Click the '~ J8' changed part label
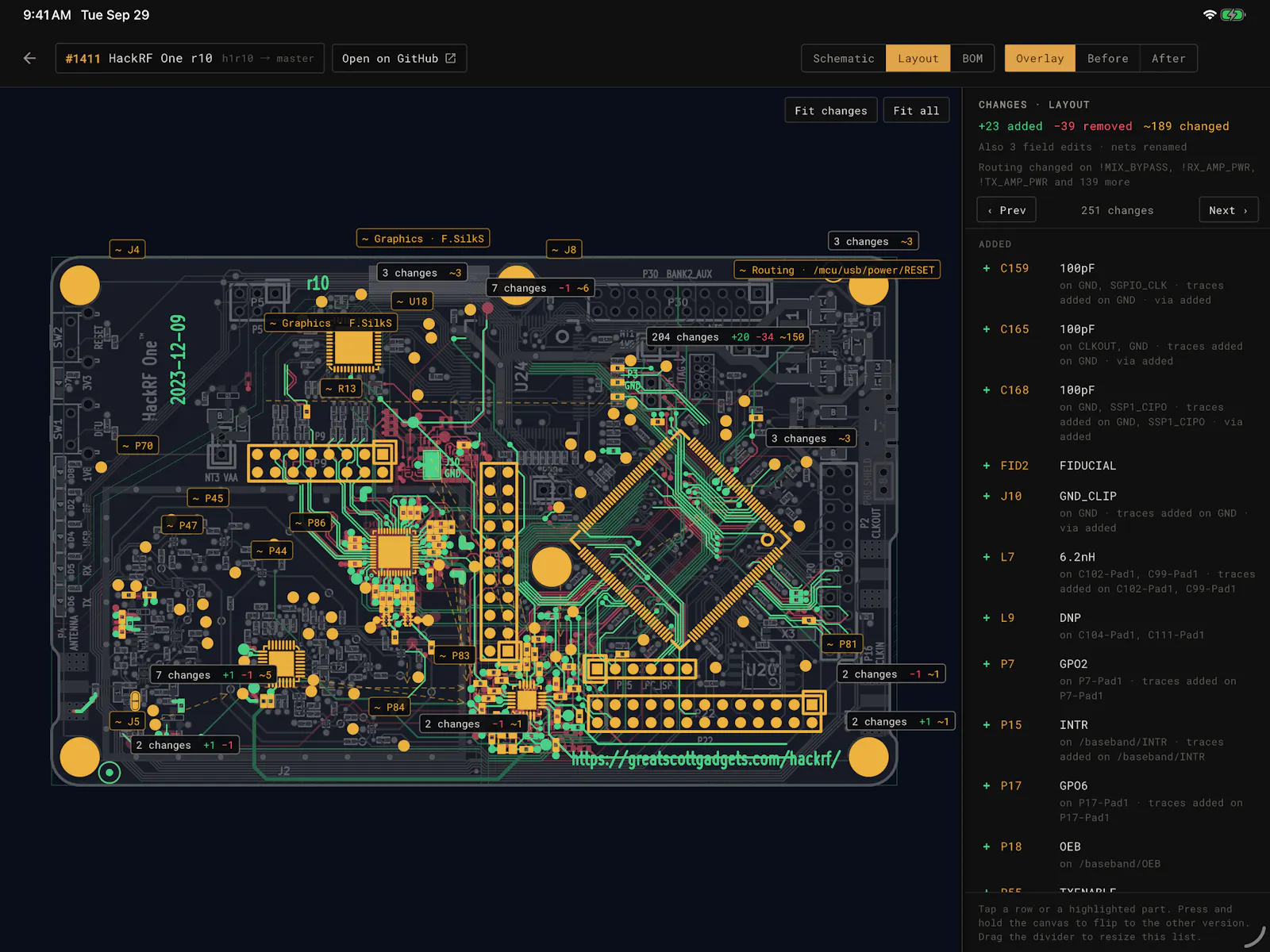Viewport: 1270px width, 952px height. pos(564,249)
